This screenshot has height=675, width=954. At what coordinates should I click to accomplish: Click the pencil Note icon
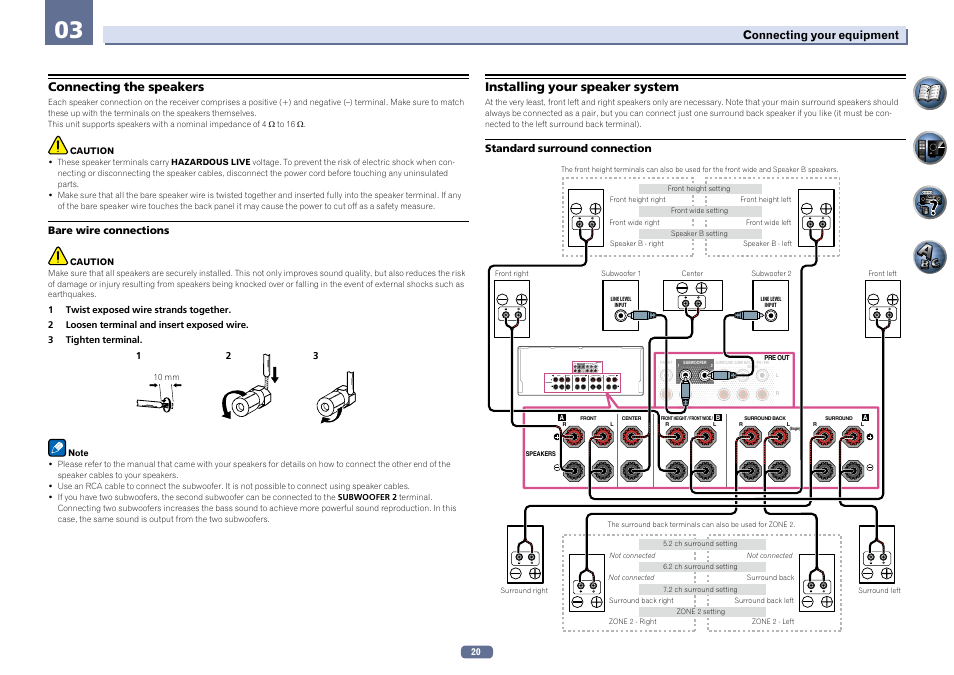(57, 448)
